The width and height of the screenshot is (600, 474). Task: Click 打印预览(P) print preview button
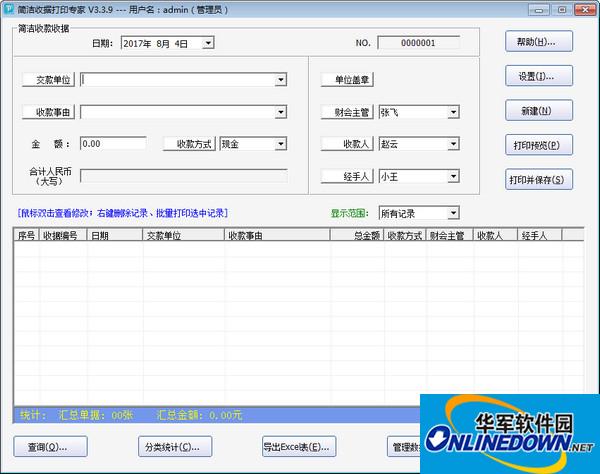pyautogui.click(x=539, y=145)
